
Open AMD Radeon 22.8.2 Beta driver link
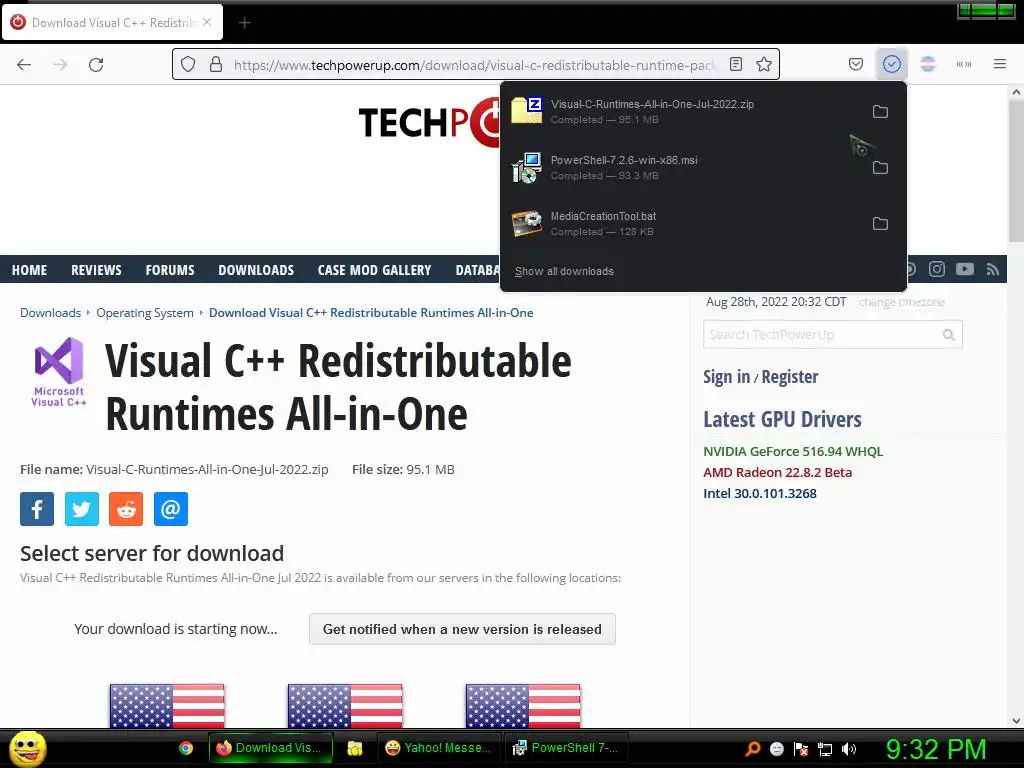tap(777, 472)
